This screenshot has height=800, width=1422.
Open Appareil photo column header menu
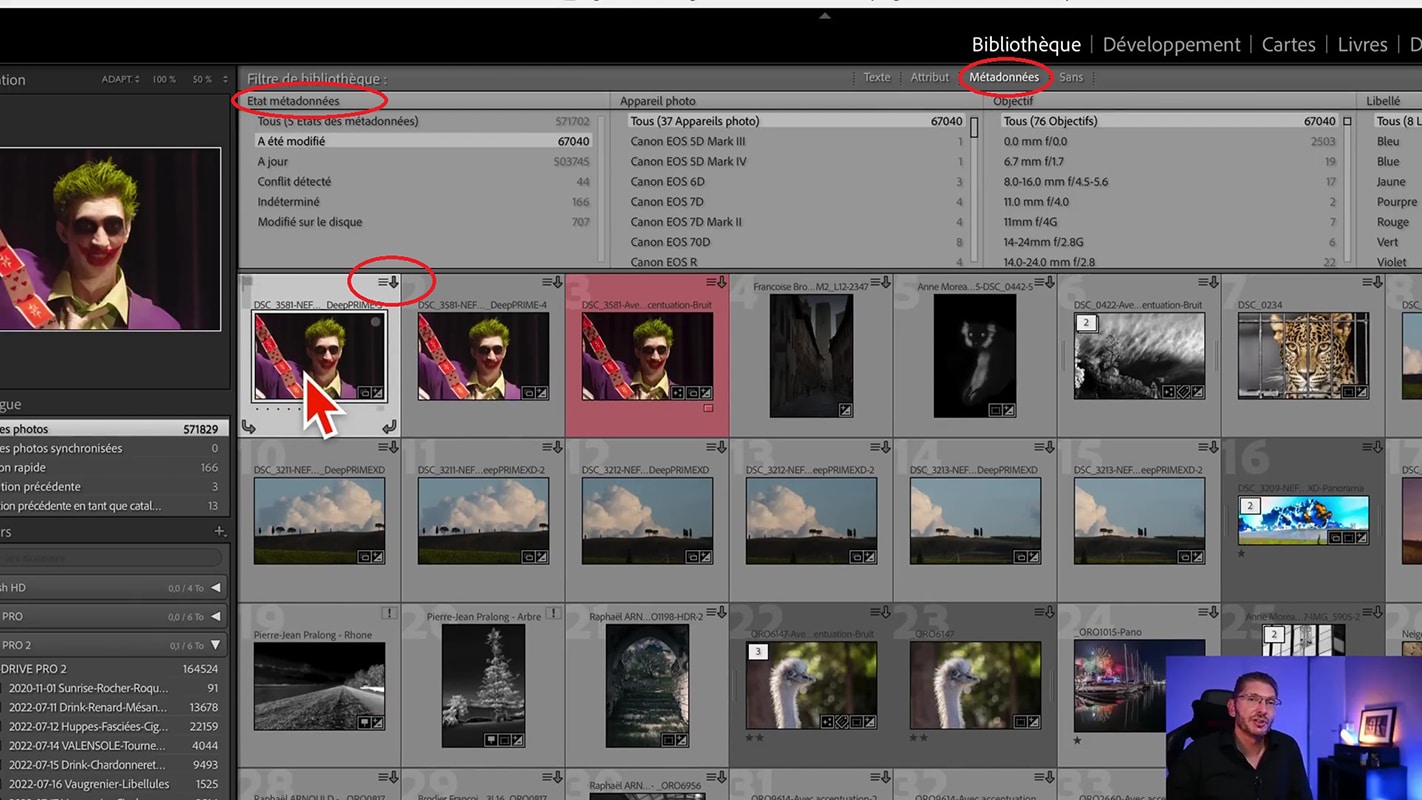pyautogui.click(x=657, y=101)
